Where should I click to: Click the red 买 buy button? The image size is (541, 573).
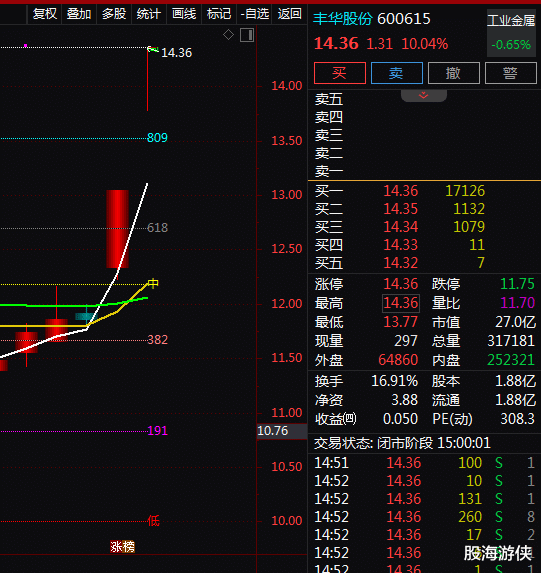340,73
